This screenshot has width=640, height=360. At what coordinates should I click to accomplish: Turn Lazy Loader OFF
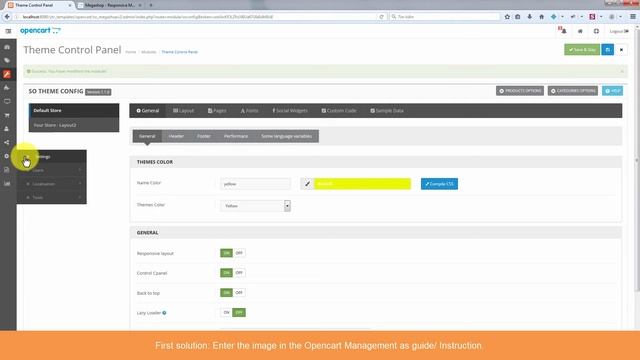point(239,313)
